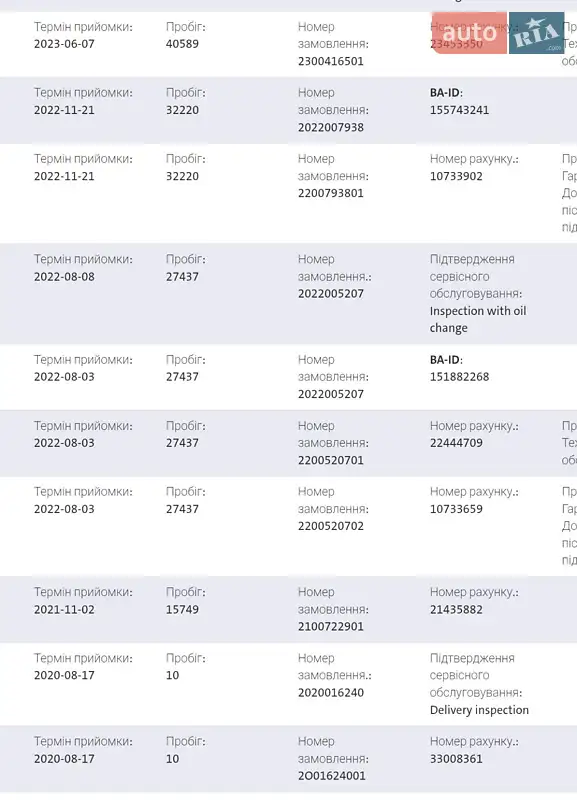The height and width of the screenshot is (800, 577).
Task: Select invoice number 21435882
Action: coord(456,610)
